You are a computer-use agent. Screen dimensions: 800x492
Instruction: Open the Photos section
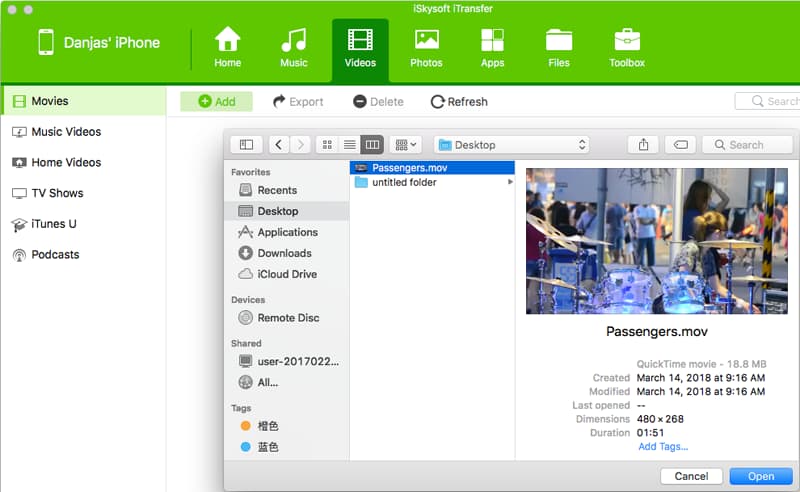point(426,40)
